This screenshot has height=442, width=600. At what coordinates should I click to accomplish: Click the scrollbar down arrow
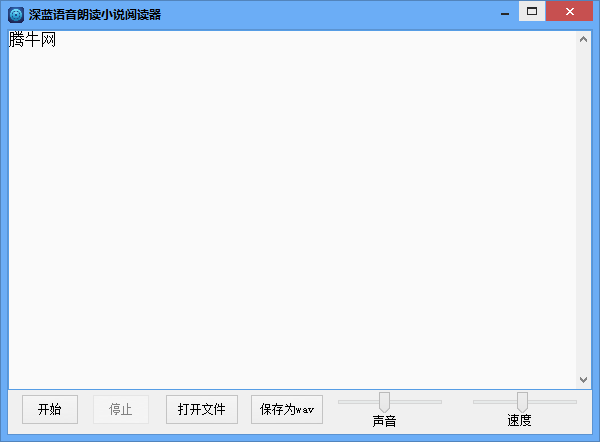(583, 380)
